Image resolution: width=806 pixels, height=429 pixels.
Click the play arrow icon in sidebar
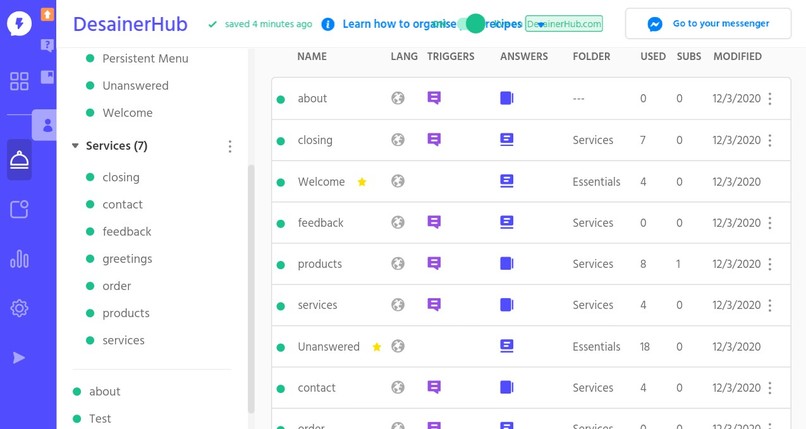(19, 358)
